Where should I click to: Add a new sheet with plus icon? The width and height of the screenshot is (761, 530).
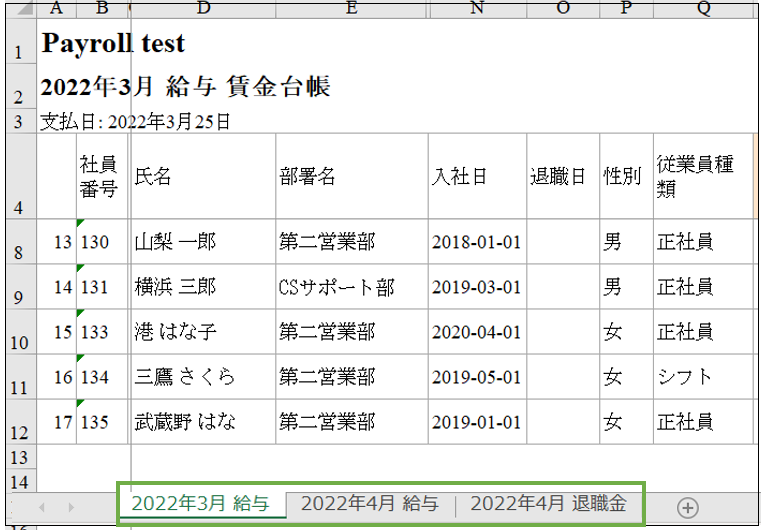[x=687, y=507]
